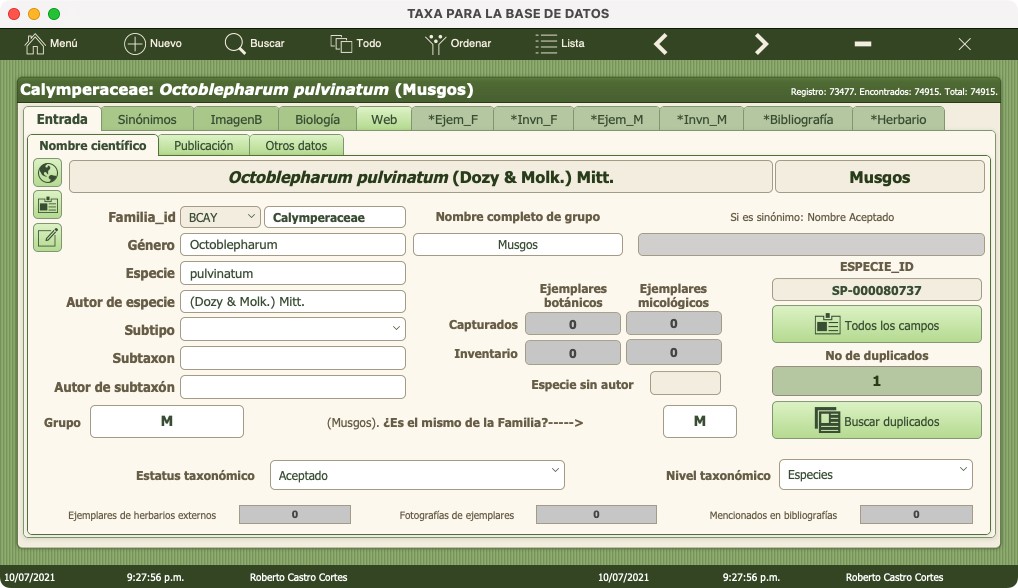The image size is (1018, 588).
Task: Open the ID card icon on left
Action: pos(47,205)
